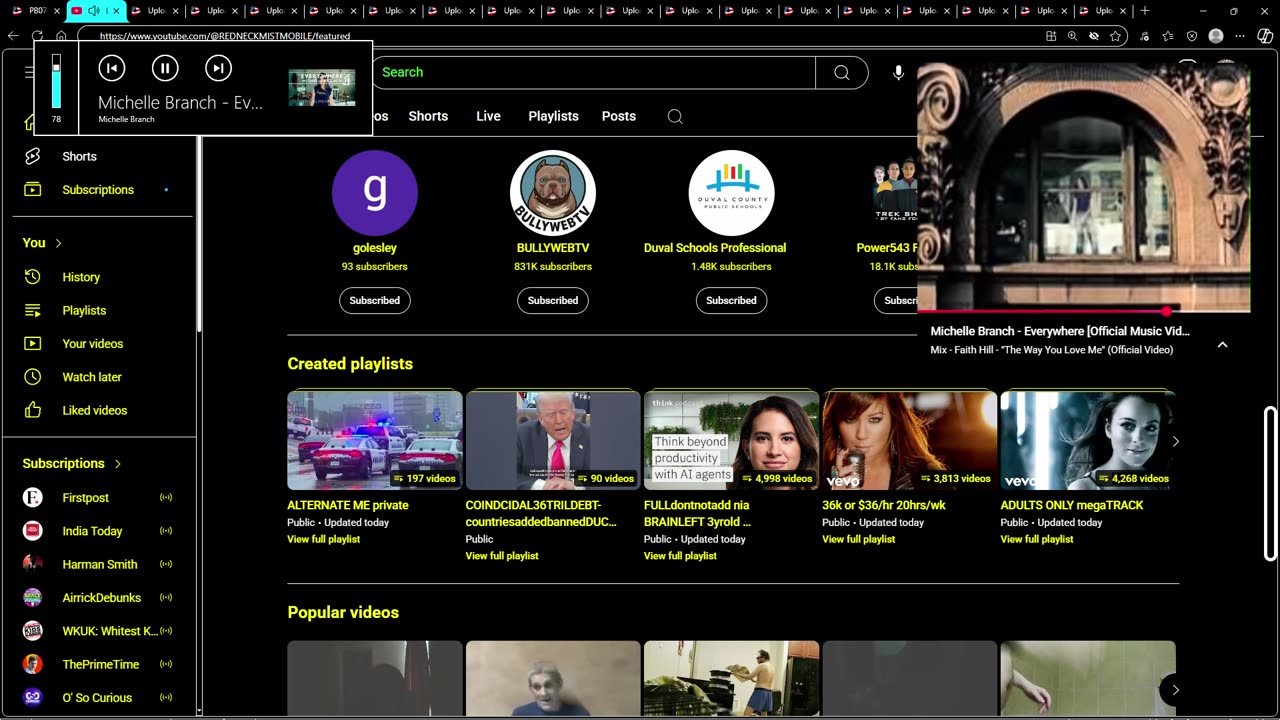Open Edge settings and more menu
Screen dimensions: 1280x720
1241,36
